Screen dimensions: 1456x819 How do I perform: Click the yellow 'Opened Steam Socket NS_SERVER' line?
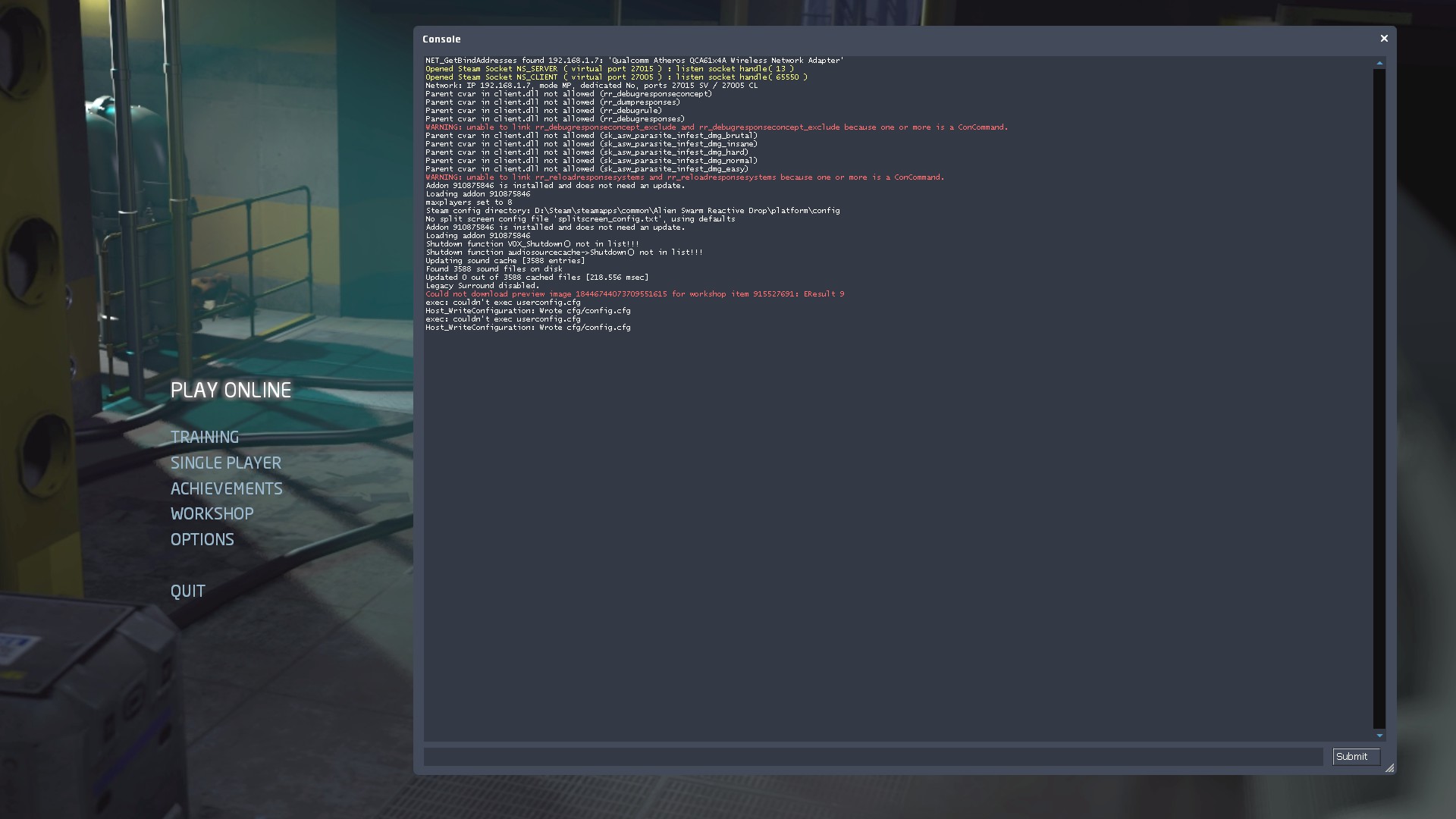pyautogui.click(x=609, y=69)
